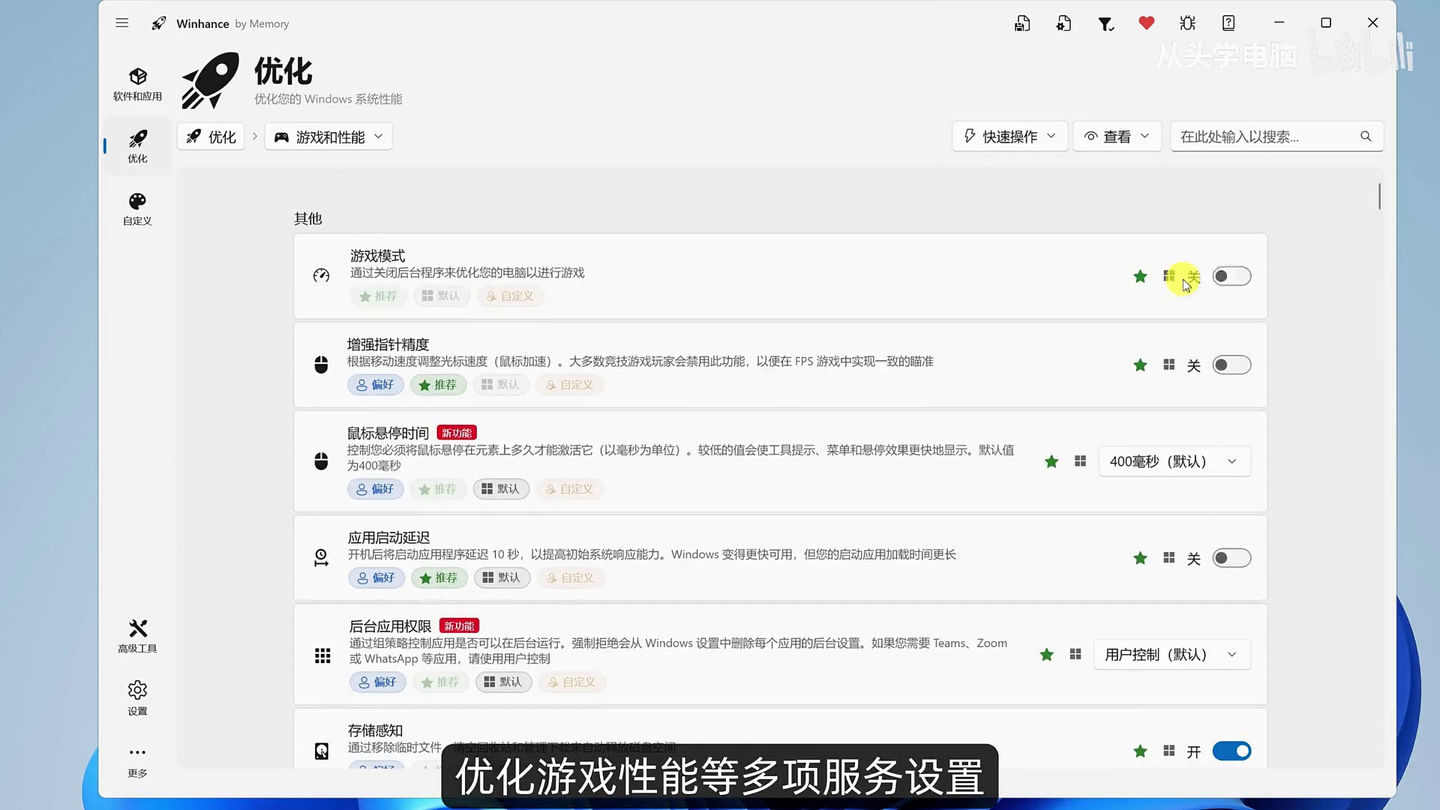
Task: Open 自定义 palette in the sidebar
Action: coord(137,208)
